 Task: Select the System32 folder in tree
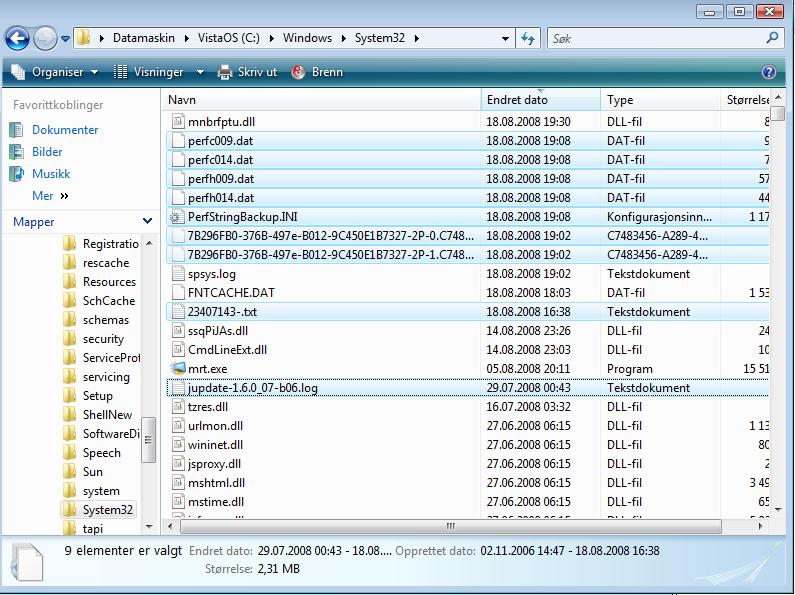pyautogui.click(x=107, y=510)
